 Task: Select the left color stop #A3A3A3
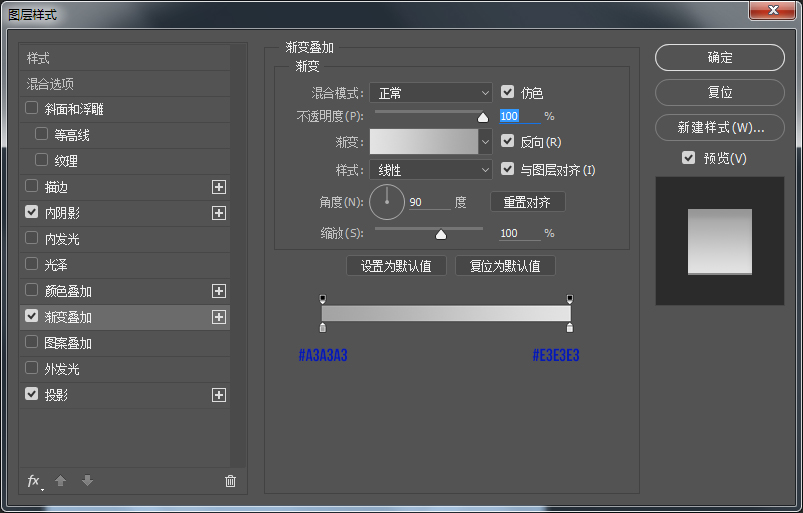click(x=323, y=328)
